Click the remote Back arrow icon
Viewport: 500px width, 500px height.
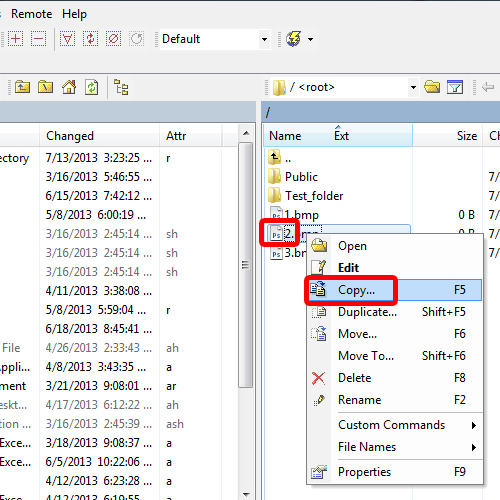[x=488, y=87]
